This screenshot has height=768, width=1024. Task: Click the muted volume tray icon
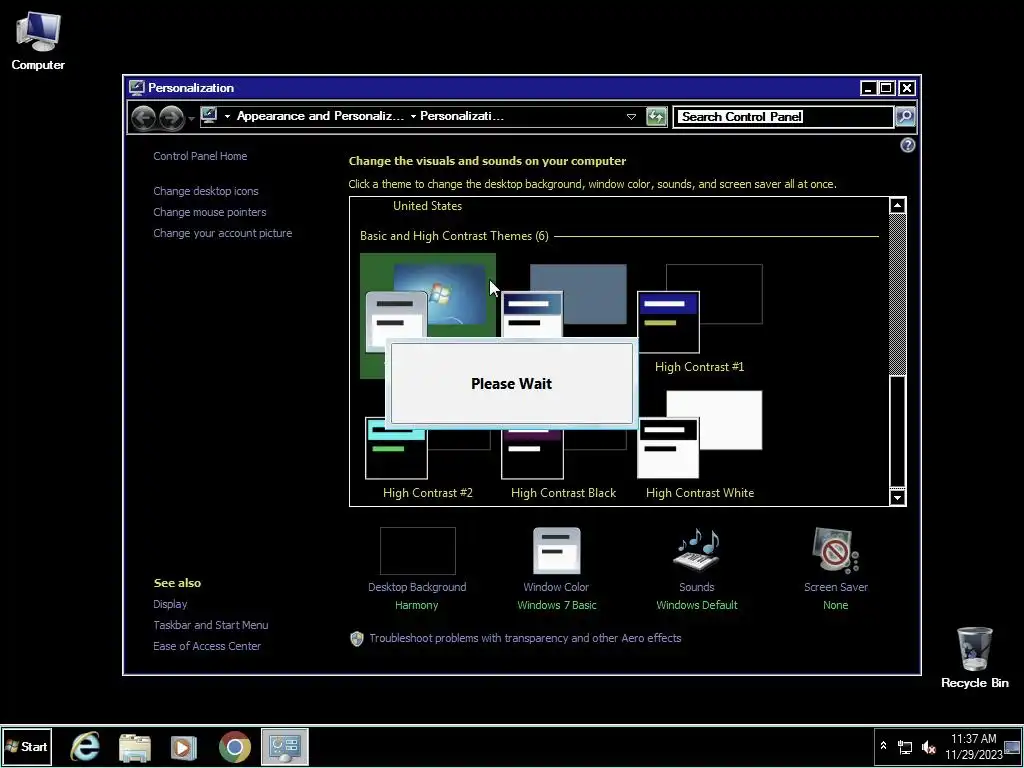click(x=928, y=746)
